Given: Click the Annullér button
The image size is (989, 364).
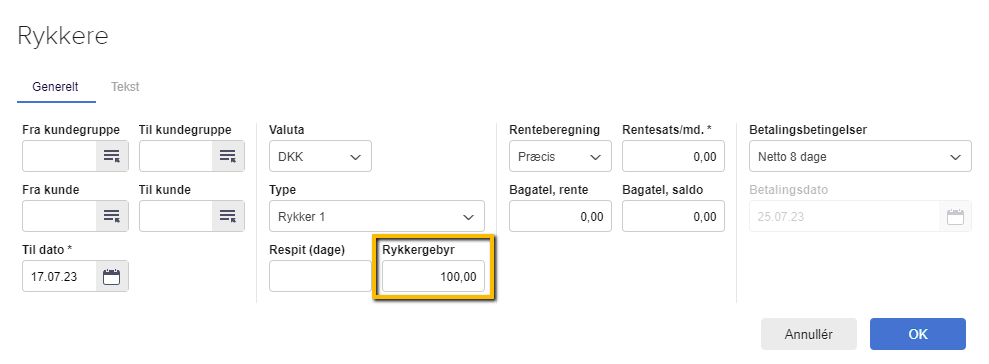Looking at the screenshot, I should click(809, 334).
